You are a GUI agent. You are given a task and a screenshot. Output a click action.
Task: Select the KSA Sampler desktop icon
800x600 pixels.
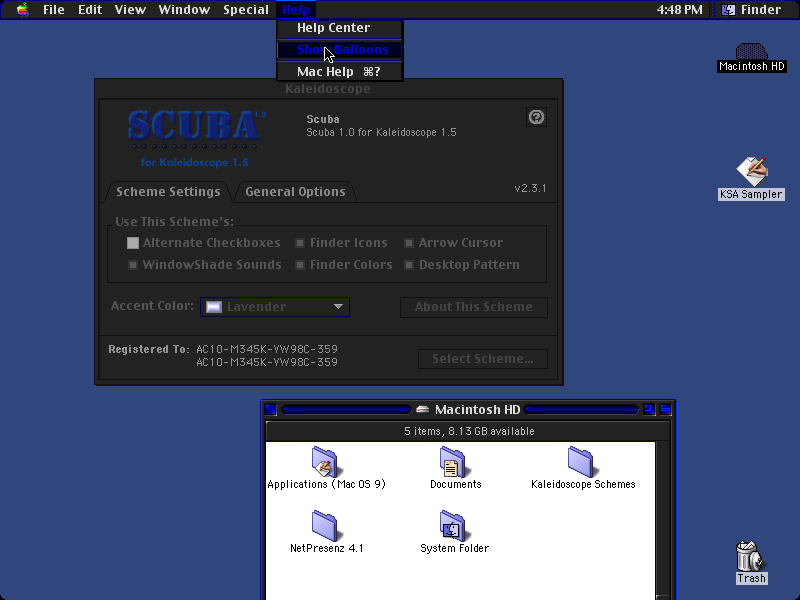click(752, 171)
